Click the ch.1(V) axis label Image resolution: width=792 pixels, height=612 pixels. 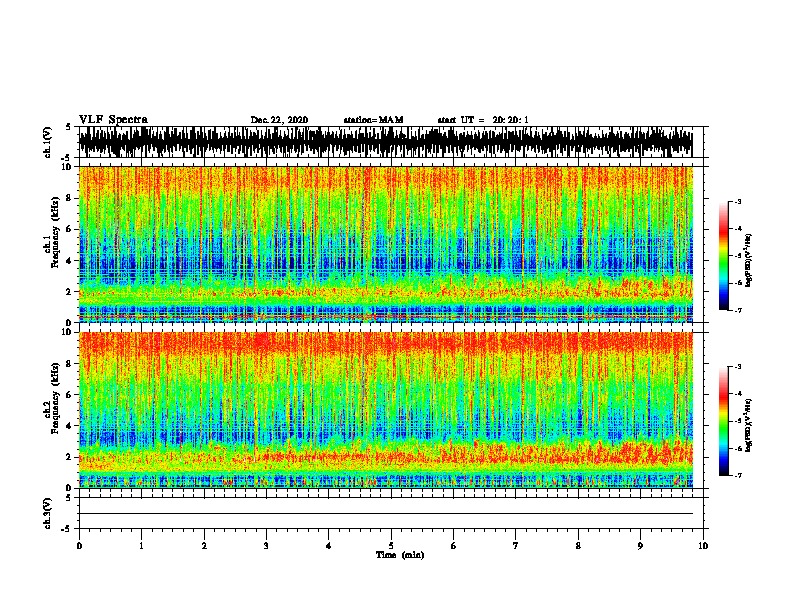click(48, 142)
